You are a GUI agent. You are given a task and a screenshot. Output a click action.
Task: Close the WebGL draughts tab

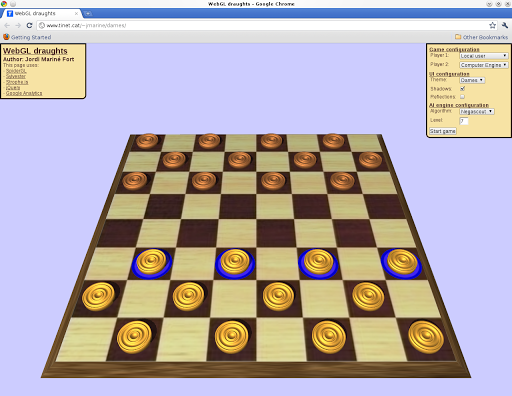point(76,14)
